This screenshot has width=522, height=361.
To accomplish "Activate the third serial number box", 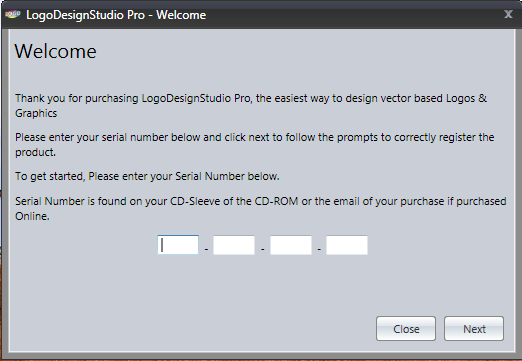I will tap(291, 245).
